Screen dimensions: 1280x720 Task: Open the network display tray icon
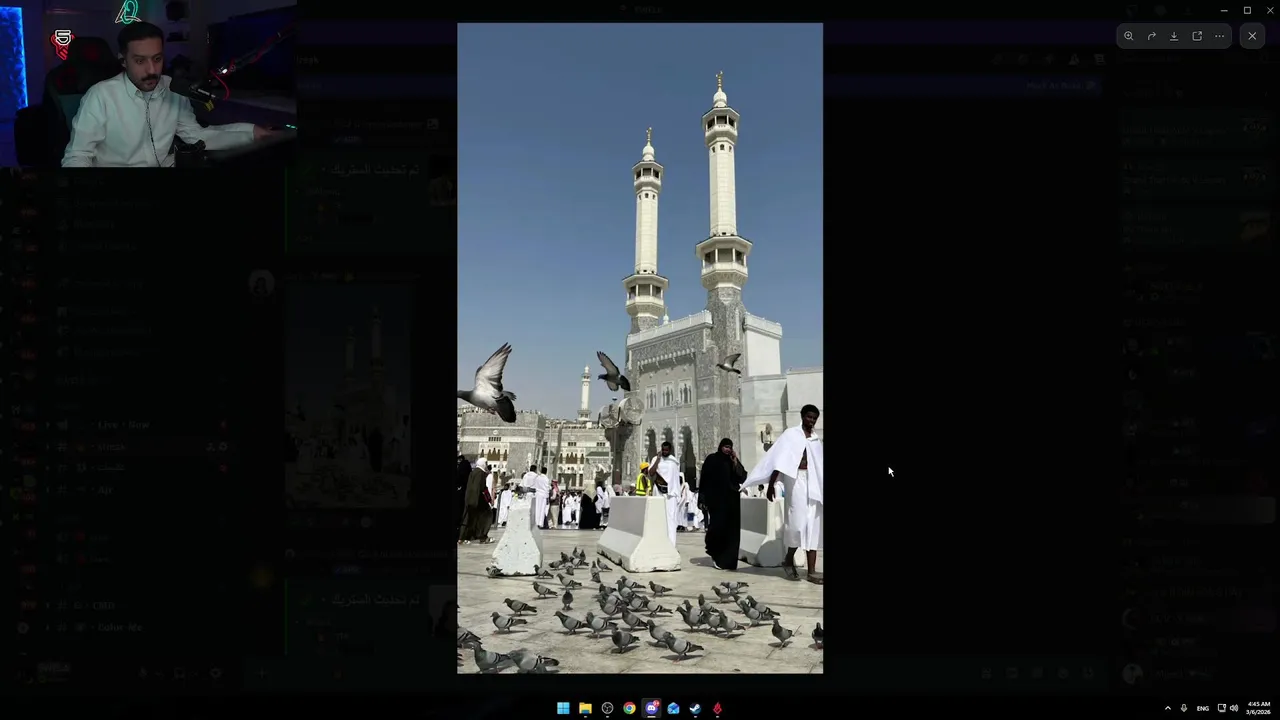[x=1221, y=708]
